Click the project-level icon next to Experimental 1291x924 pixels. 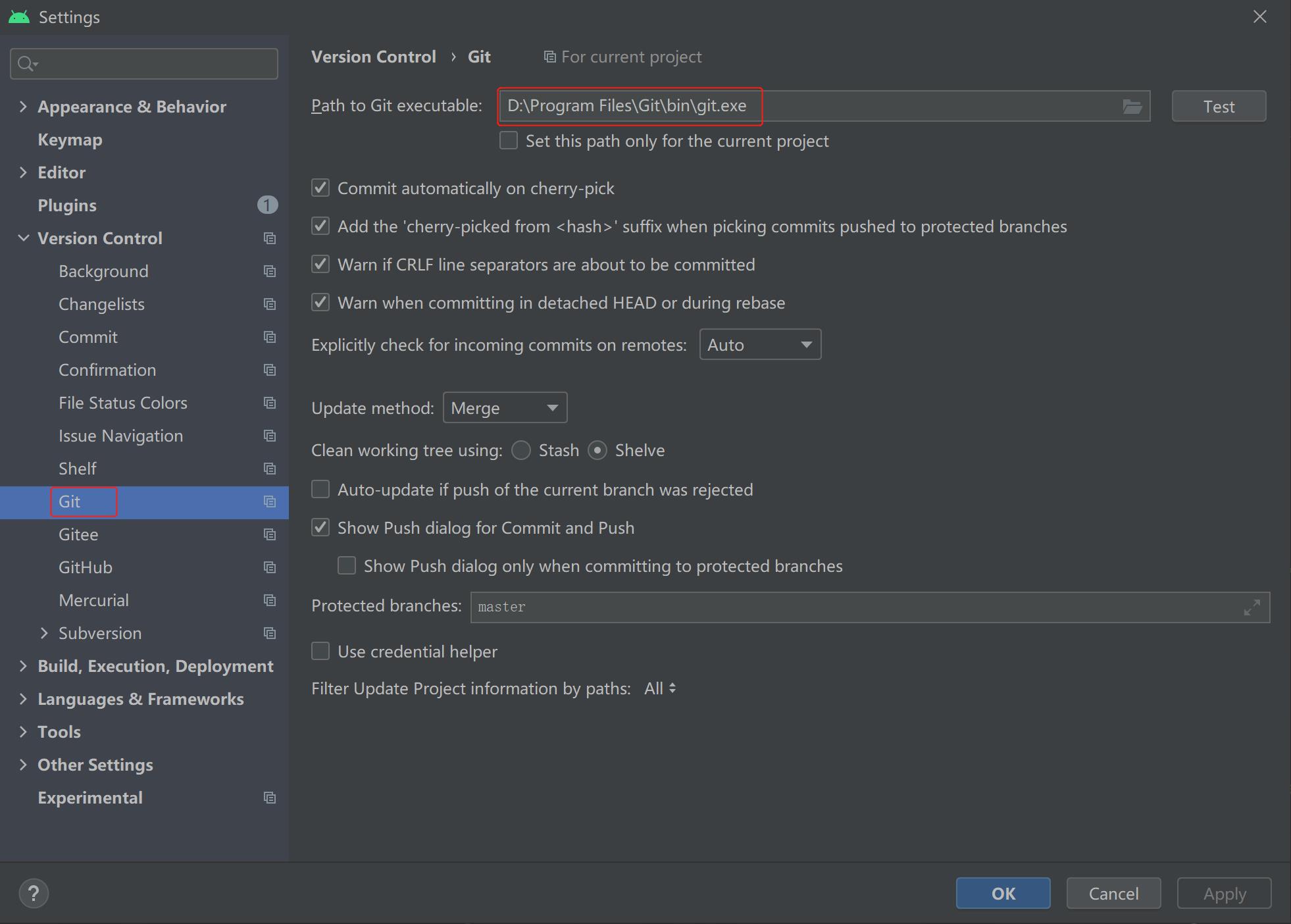coord(270,798)
